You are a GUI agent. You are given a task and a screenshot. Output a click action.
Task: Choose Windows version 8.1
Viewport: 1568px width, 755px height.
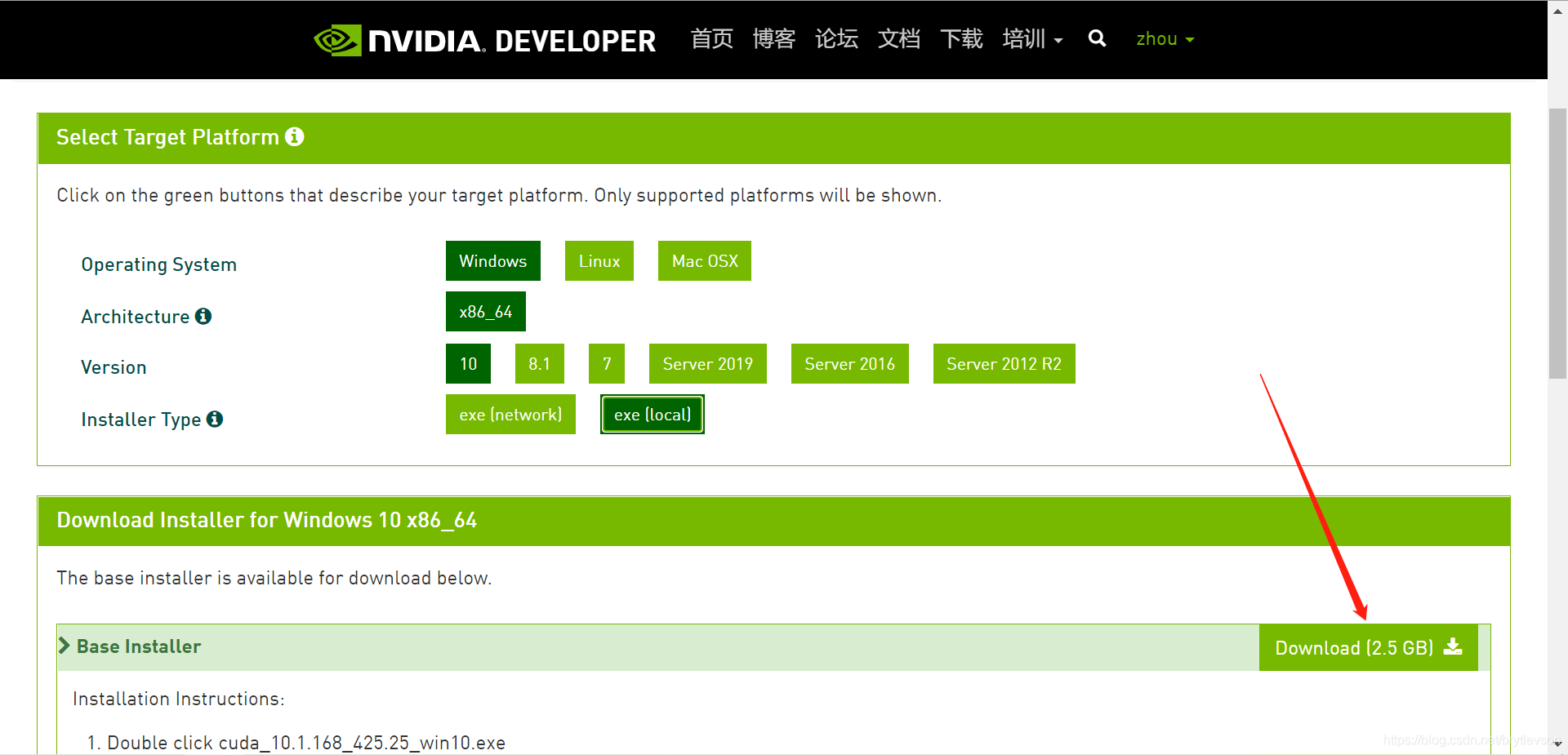click(x=539, y=364)
